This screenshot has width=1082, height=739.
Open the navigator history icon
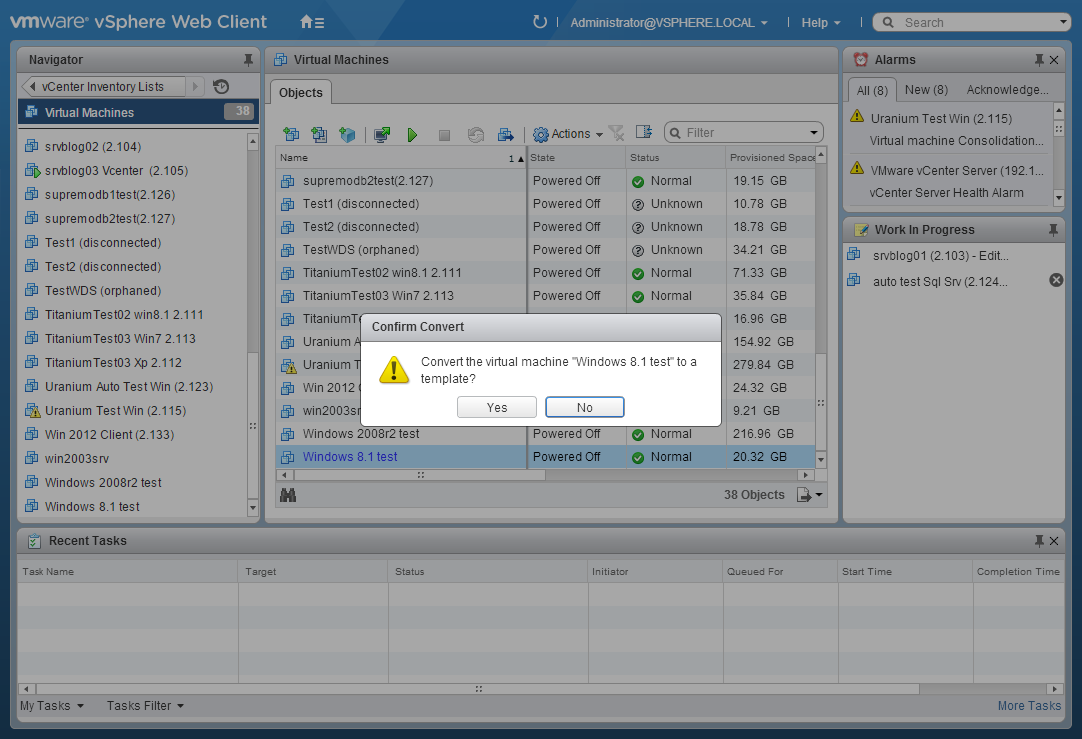click(x=221, y=86)
